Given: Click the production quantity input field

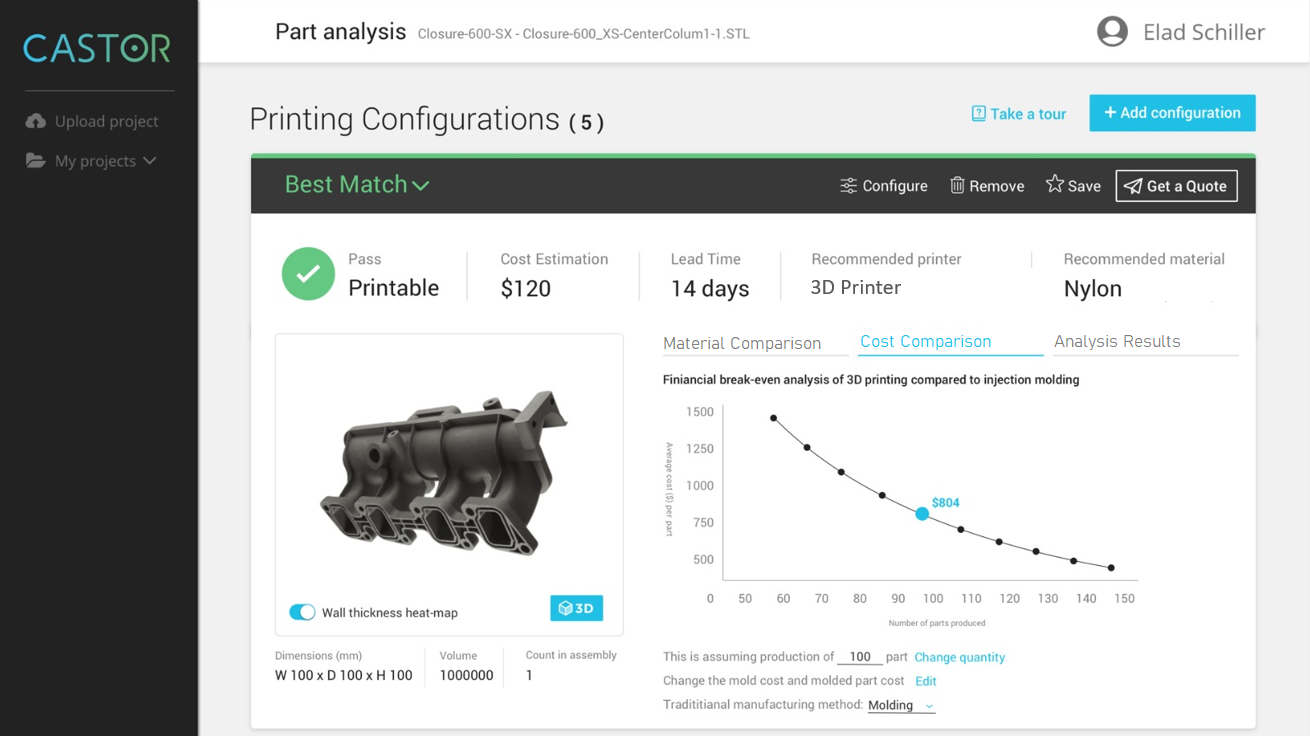Looking at the screenshot, I should coord(859,657).
